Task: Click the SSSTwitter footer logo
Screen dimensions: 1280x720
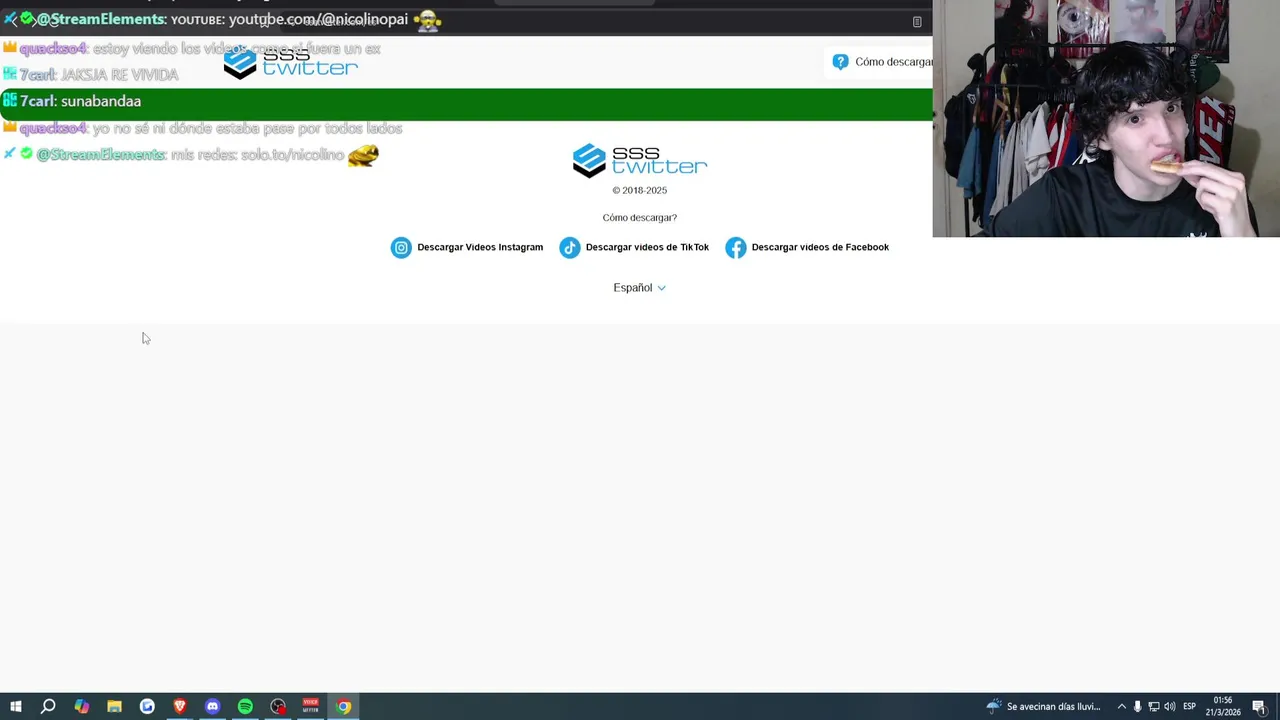Action: click(x=640, y=160)
